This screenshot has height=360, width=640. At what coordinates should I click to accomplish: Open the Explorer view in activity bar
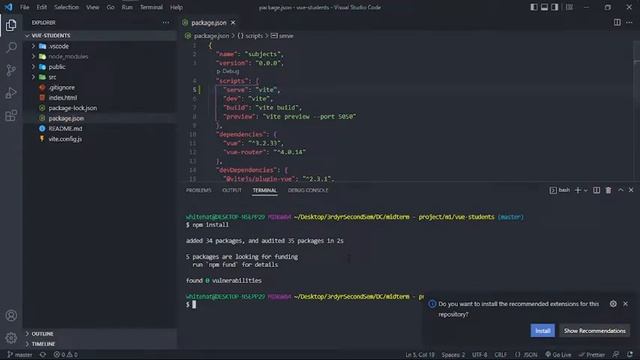click(11, 25)
